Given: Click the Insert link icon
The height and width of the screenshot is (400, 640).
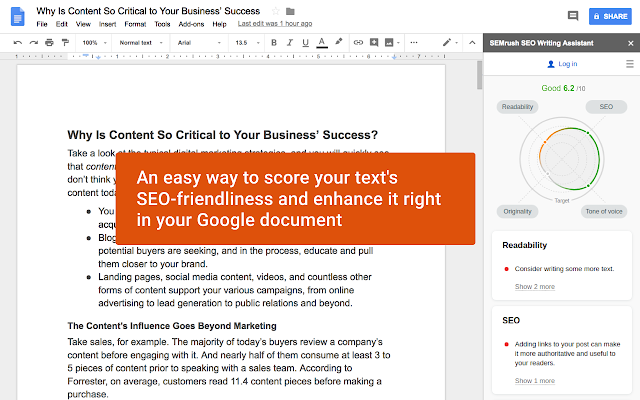Looking at the screenshot, I should 358,42.
